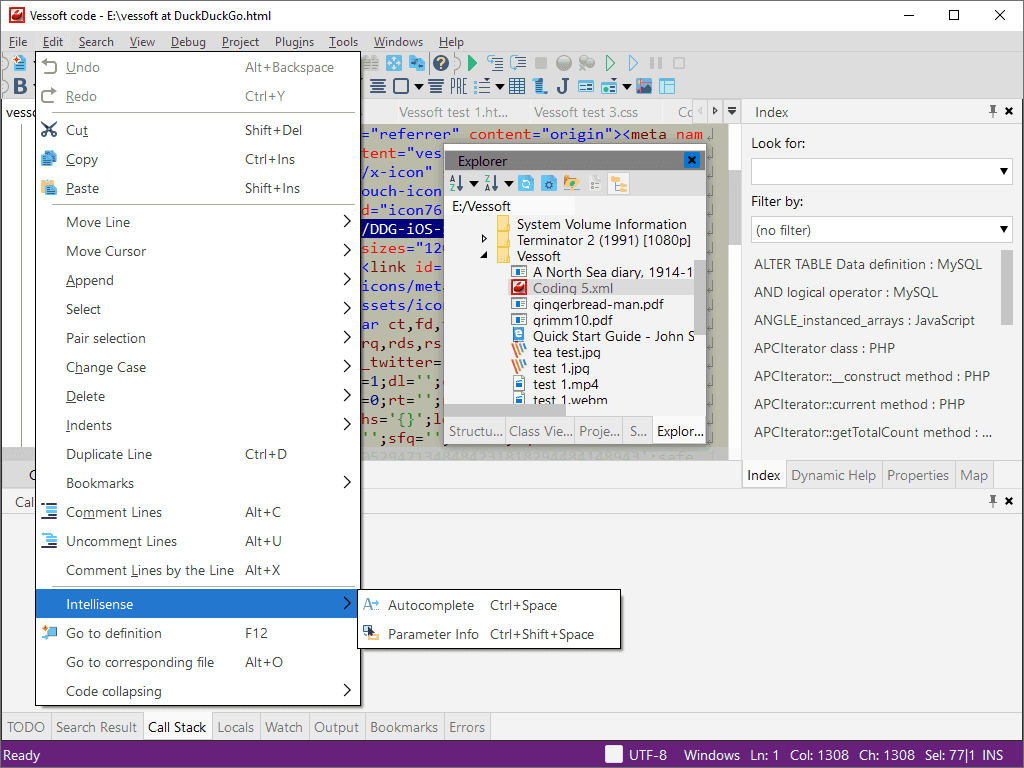The height and width of the screenshot is (768, 1024).
Task: Open the Z-A sort dropdown arrow
Action: click(509, 184)
